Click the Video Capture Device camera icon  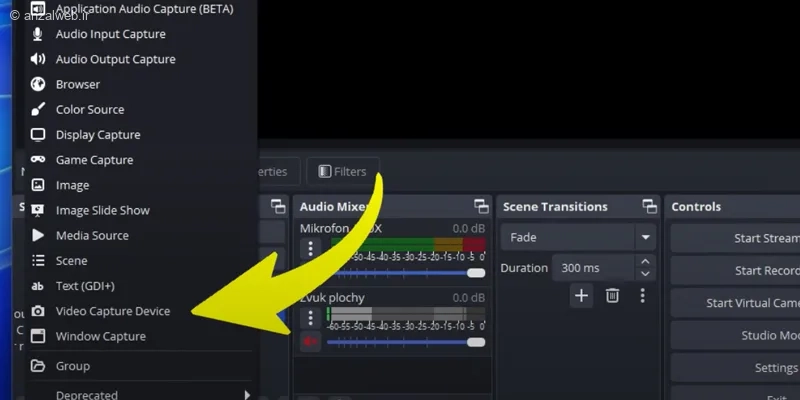38,311
